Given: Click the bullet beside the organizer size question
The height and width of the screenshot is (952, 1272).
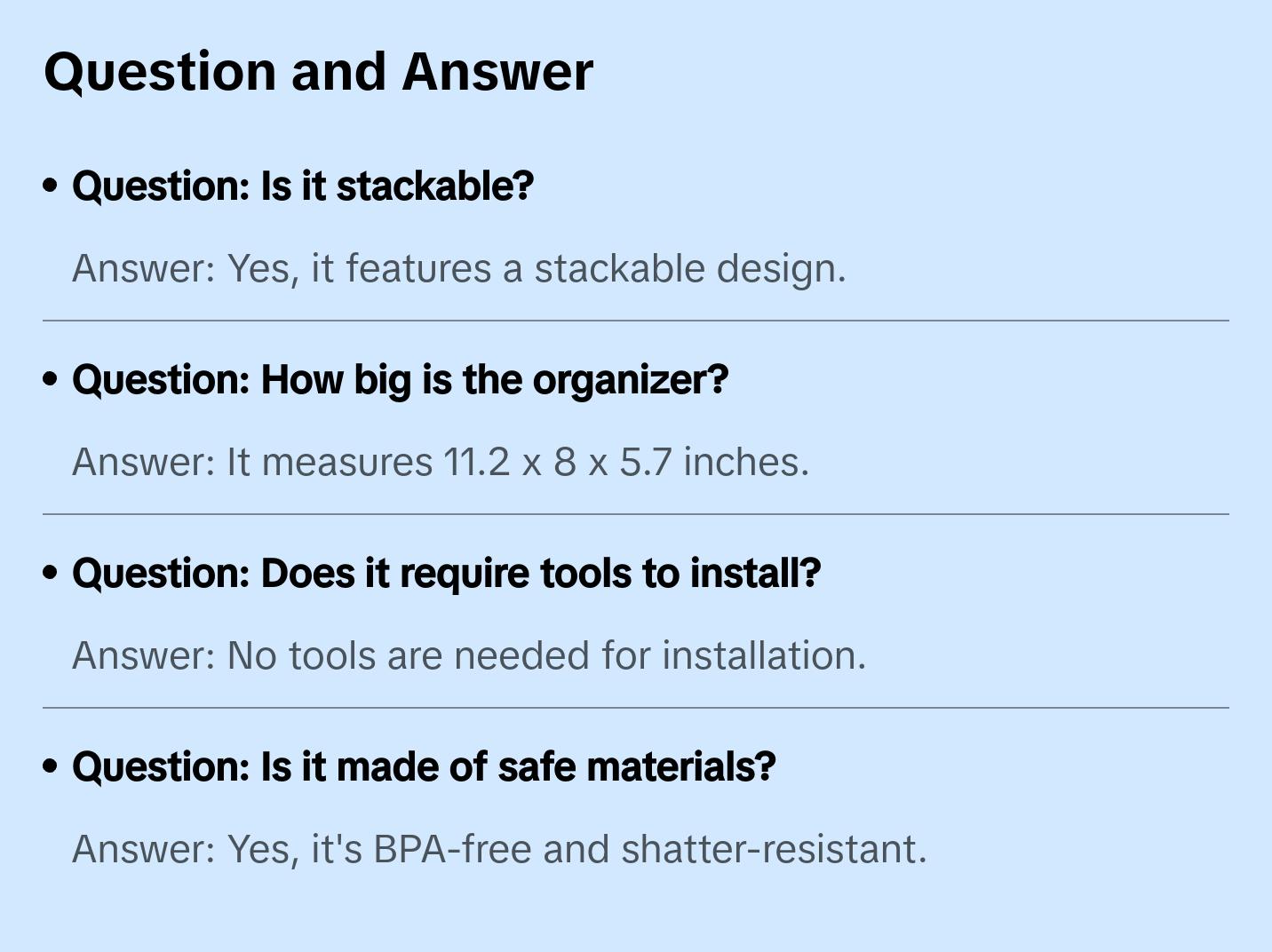Looking at the screenshot, I should point(51,379).
